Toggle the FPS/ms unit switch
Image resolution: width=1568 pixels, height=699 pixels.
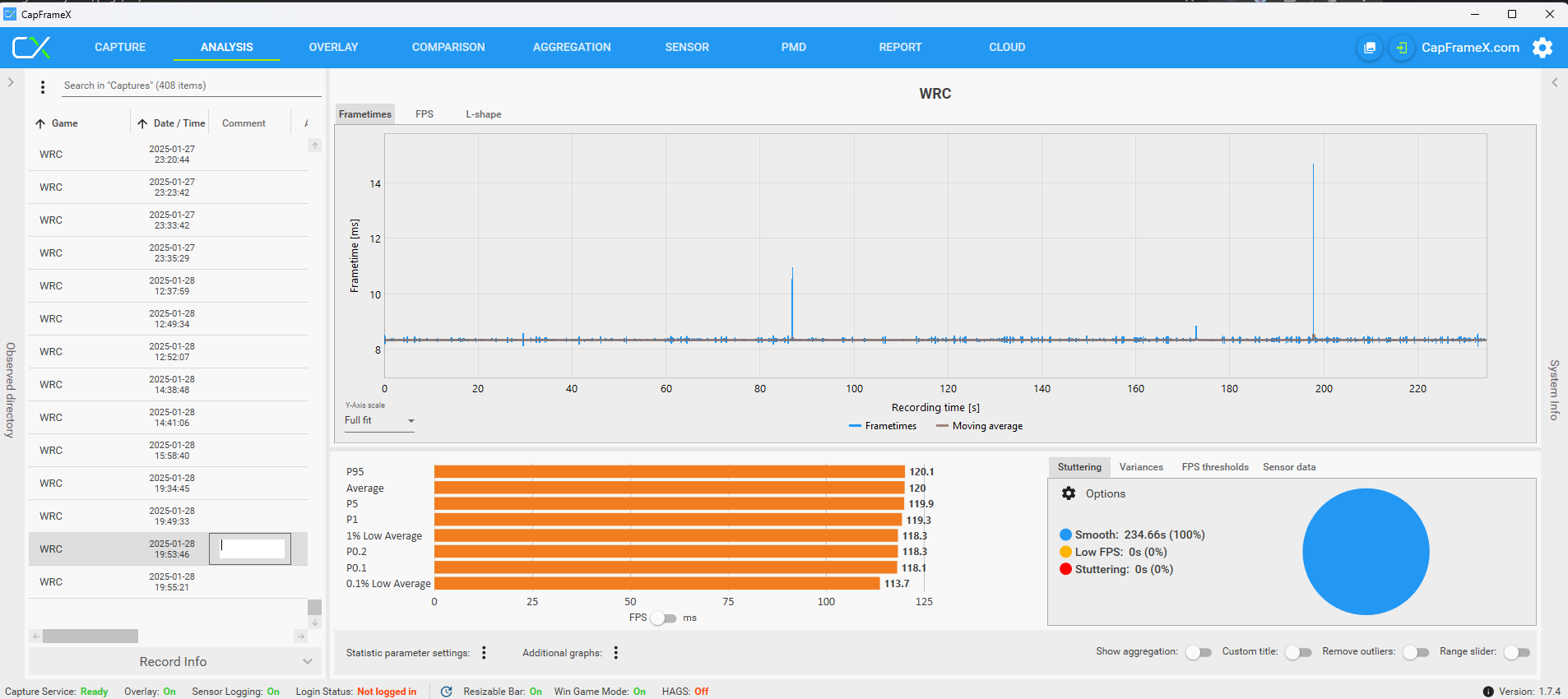pyautogui.click(x=663, y=618)
